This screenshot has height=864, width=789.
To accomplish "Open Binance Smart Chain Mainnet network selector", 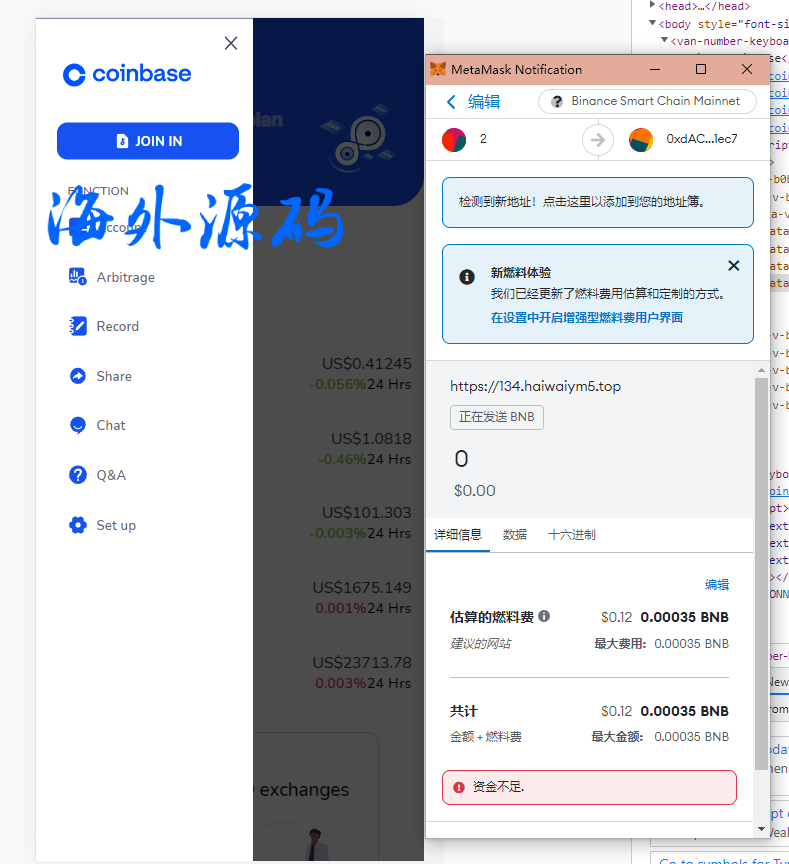I will tap(647, 101).
